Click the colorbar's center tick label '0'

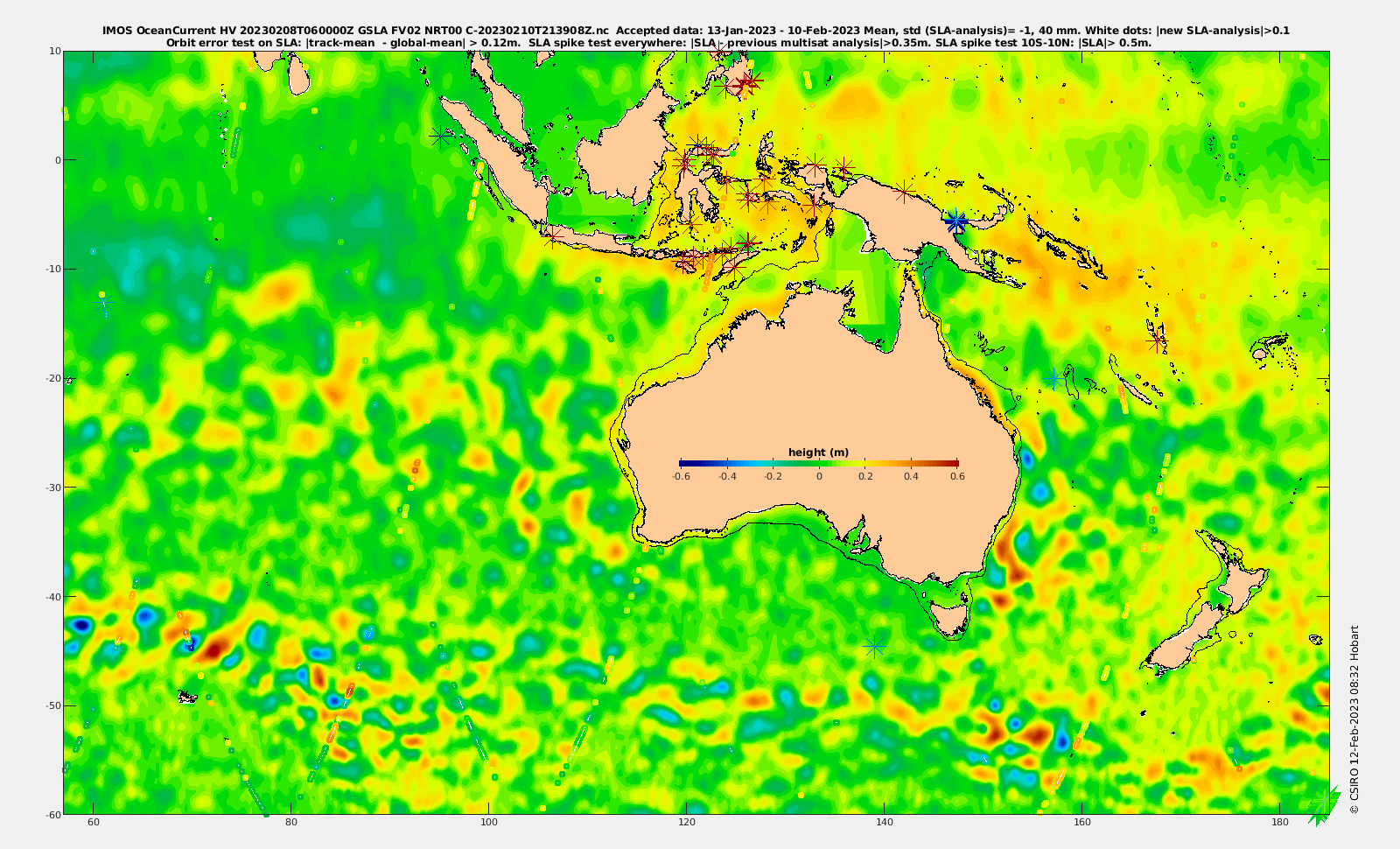click(x=819, y=477)
